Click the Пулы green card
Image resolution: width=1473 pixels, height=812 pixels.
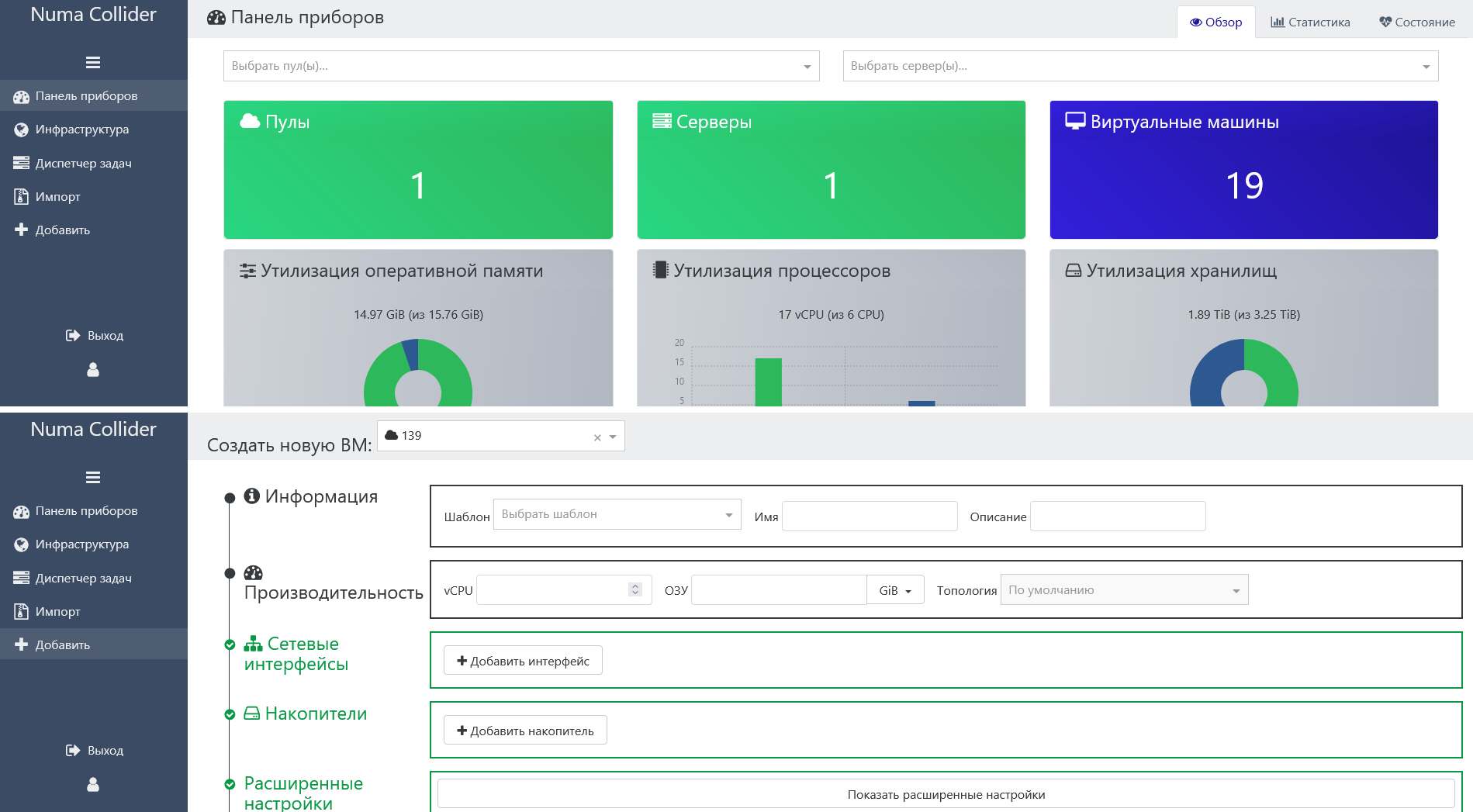(x=418, y=170)
